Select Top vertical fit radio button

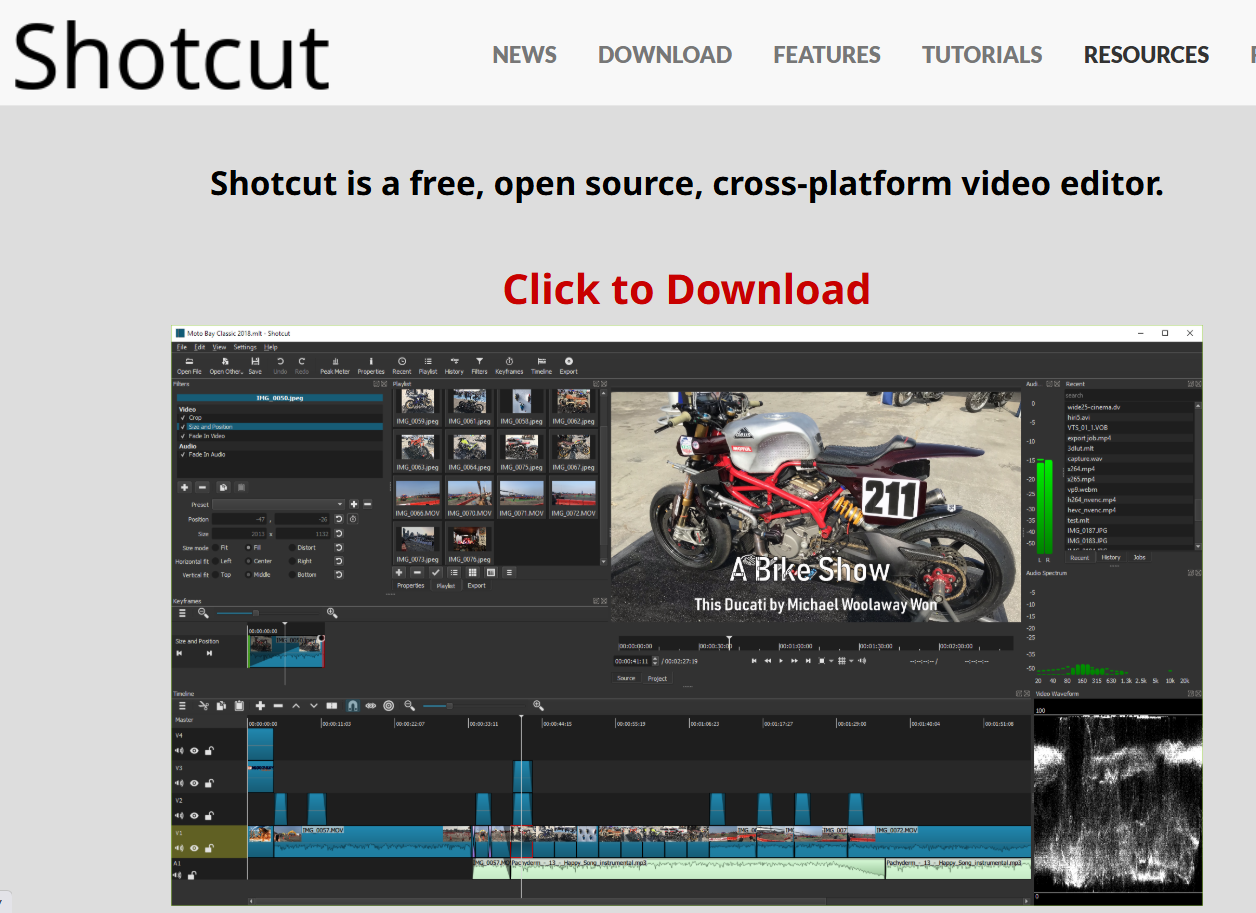215,575
